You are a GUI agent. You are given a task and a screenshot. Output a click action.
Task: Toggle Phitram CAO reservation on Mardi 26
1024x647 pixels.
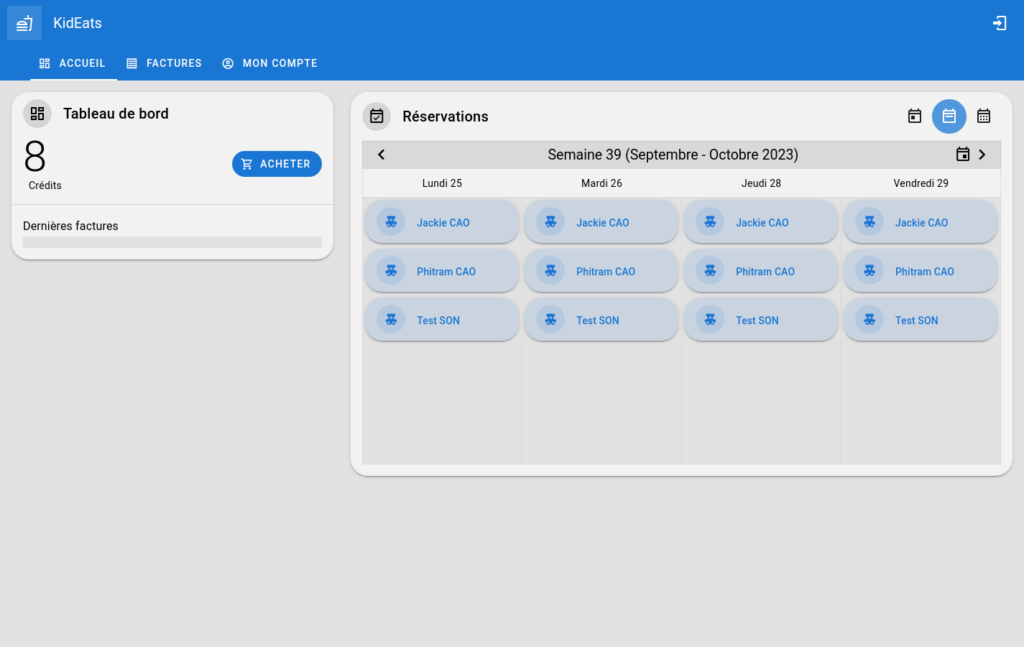601,271
